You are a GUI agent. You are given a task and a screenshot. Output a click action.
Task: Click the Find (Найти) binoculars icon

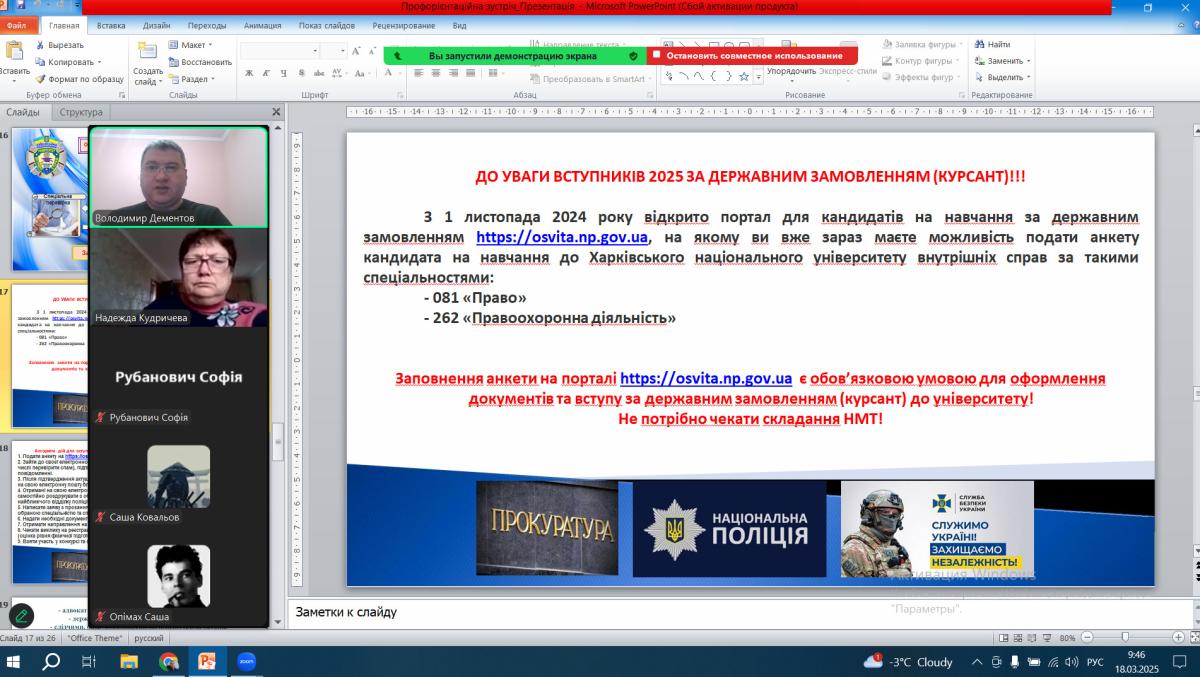point(979,45)
